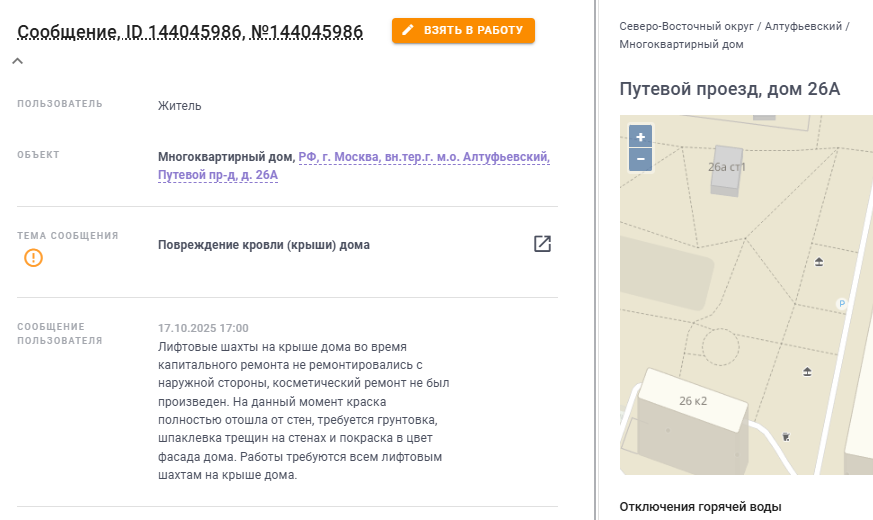The image size is (873, 520).
Task: Click building '26а ст1' on the map
Action: tap(727, 167)
